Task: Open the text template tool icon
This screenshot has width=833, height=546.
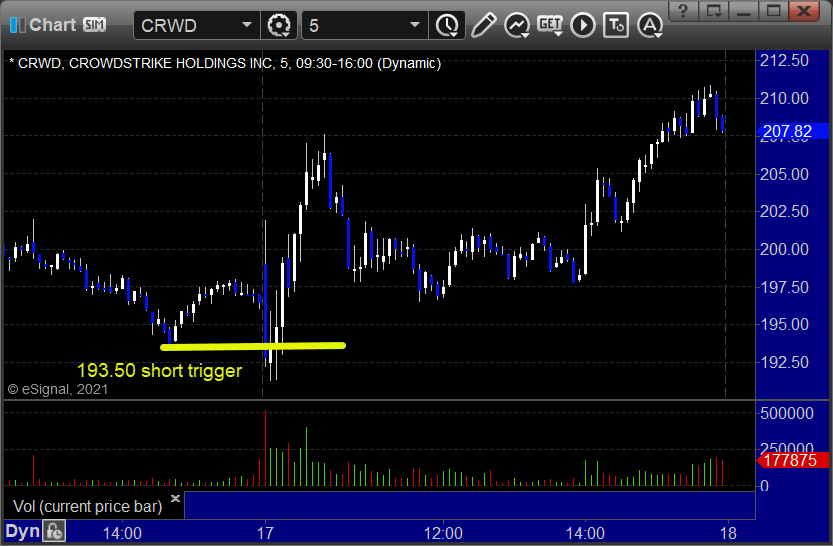Action: pyautogui.click(x=616, y=25)
